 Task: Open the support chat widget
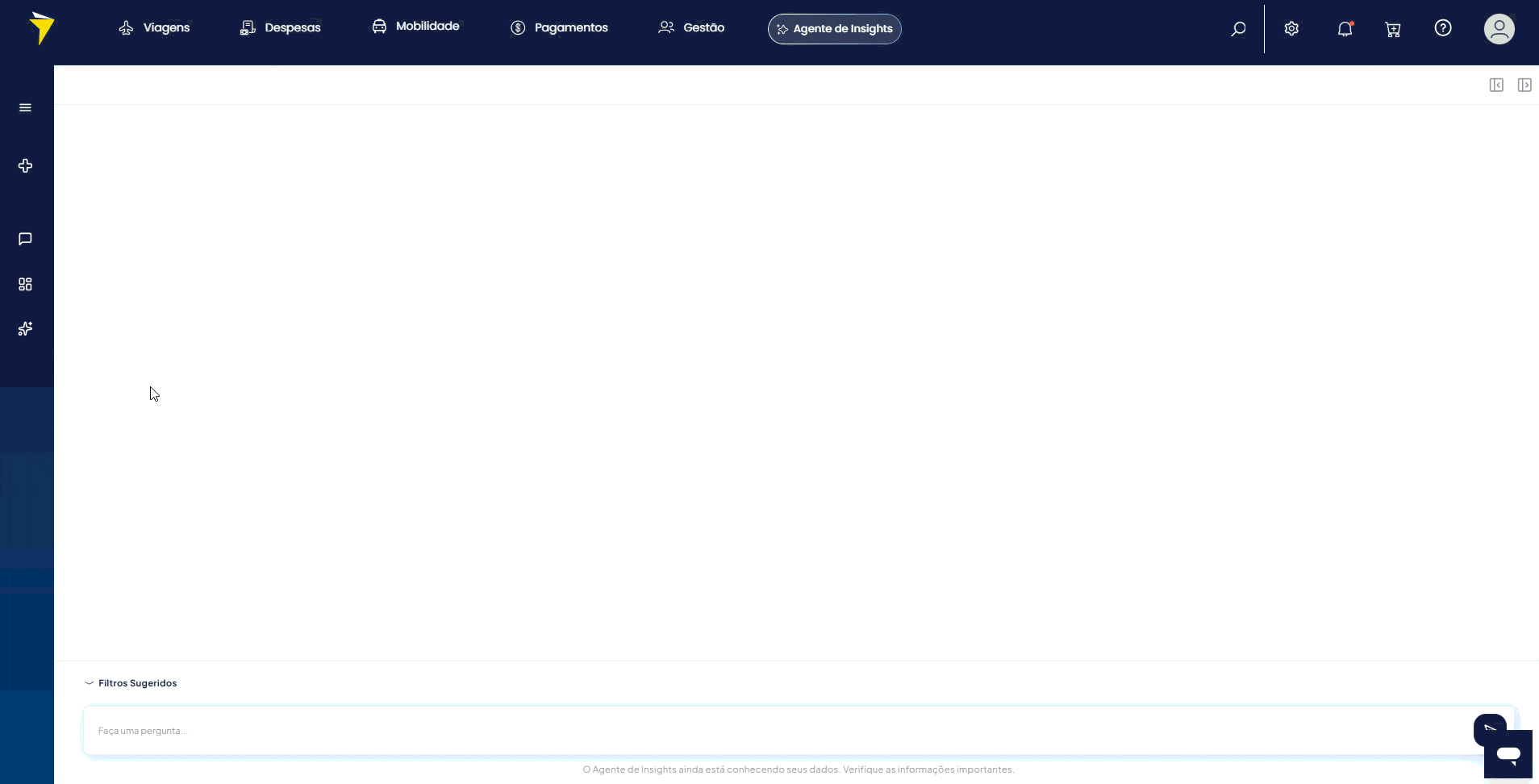1508,755
